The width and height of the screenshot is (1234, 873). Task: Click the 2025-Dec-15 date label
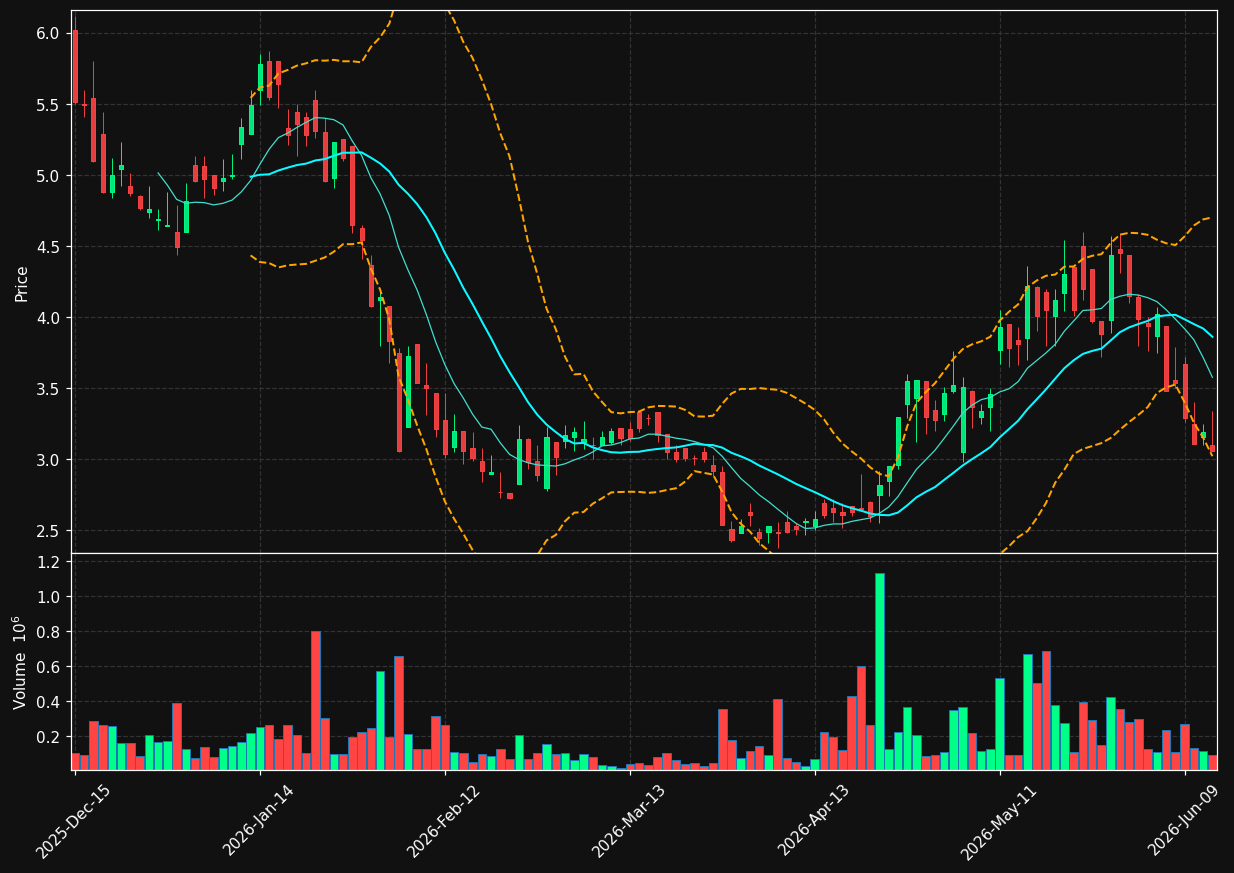(73, 821)
